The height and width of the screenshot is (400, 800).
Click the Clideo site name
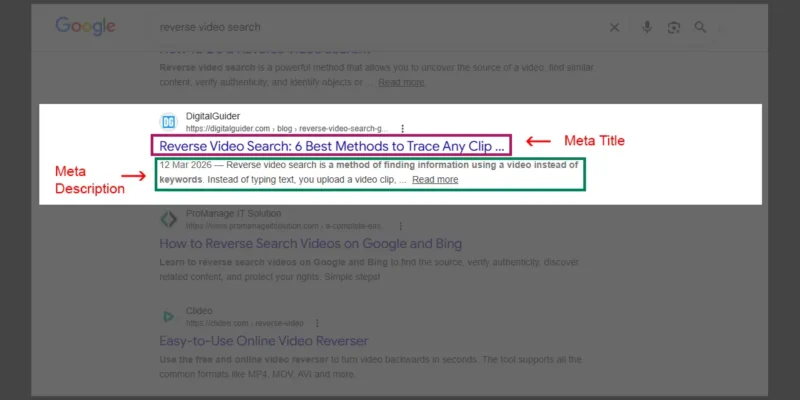pyautogui.click(x=199, y=311)
